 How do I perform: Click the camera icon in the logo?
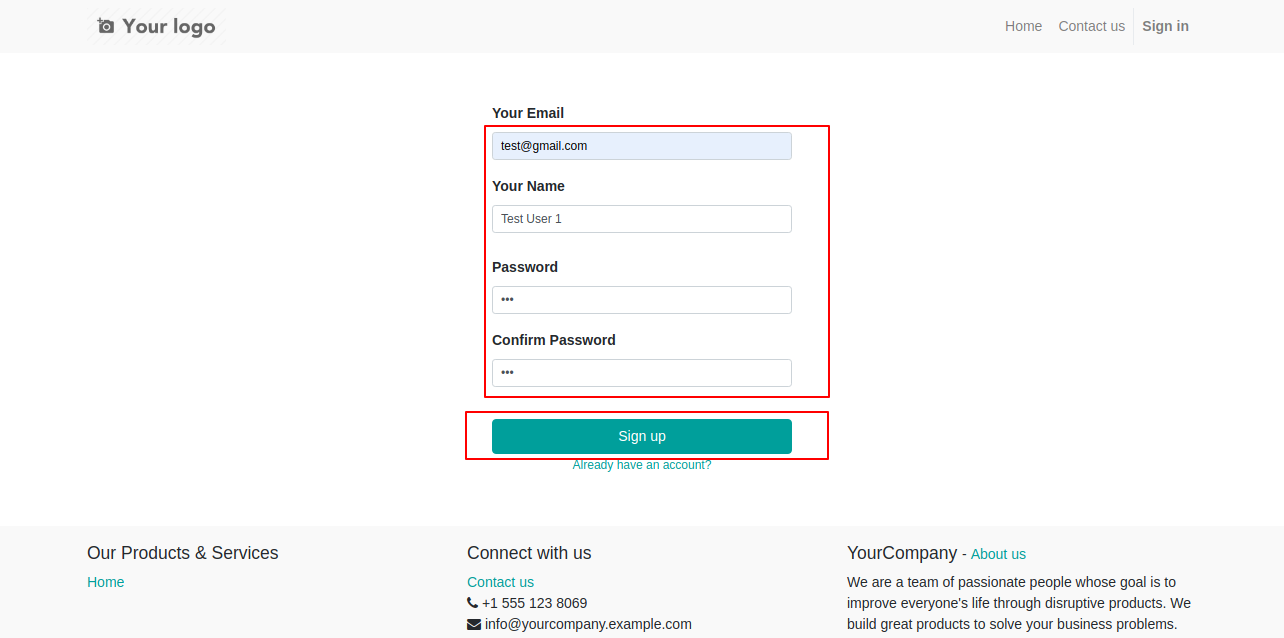point(106,26)
